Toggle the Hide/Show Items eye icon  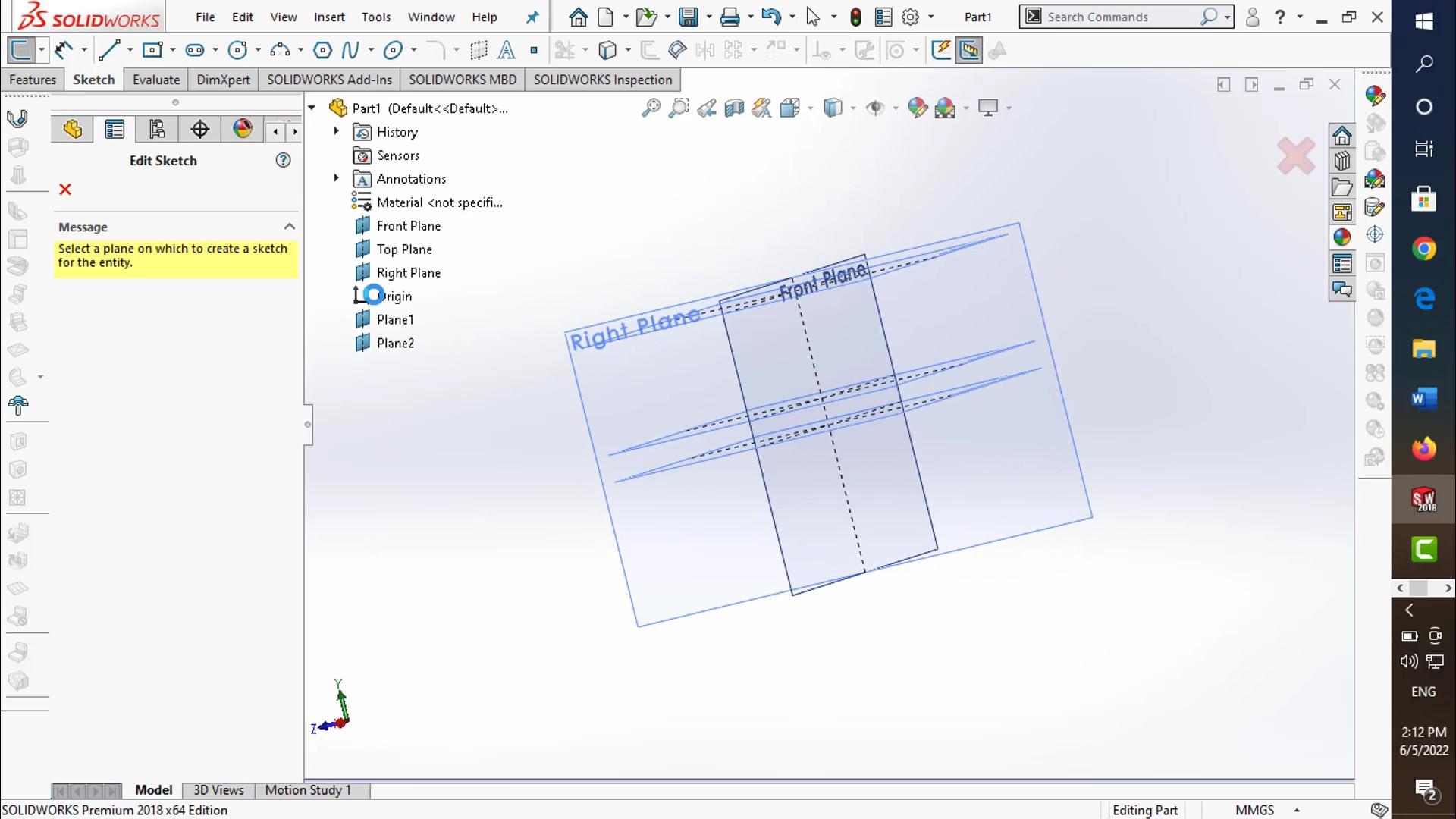tap(875, 108)
